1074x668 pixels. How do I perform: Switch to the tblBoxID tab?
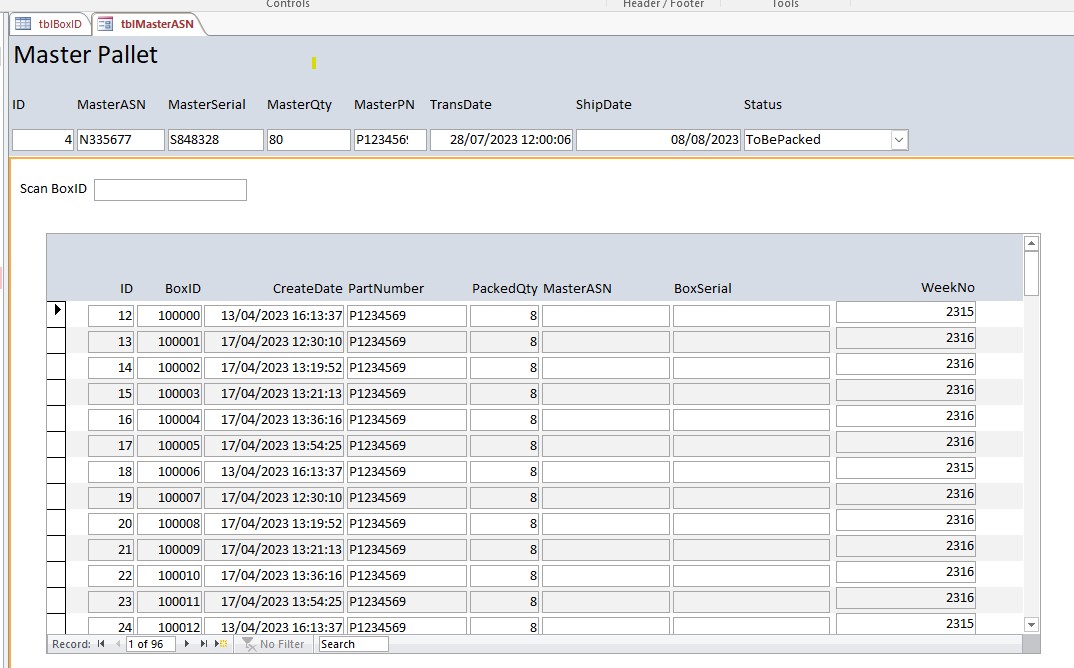coord(50,24)
